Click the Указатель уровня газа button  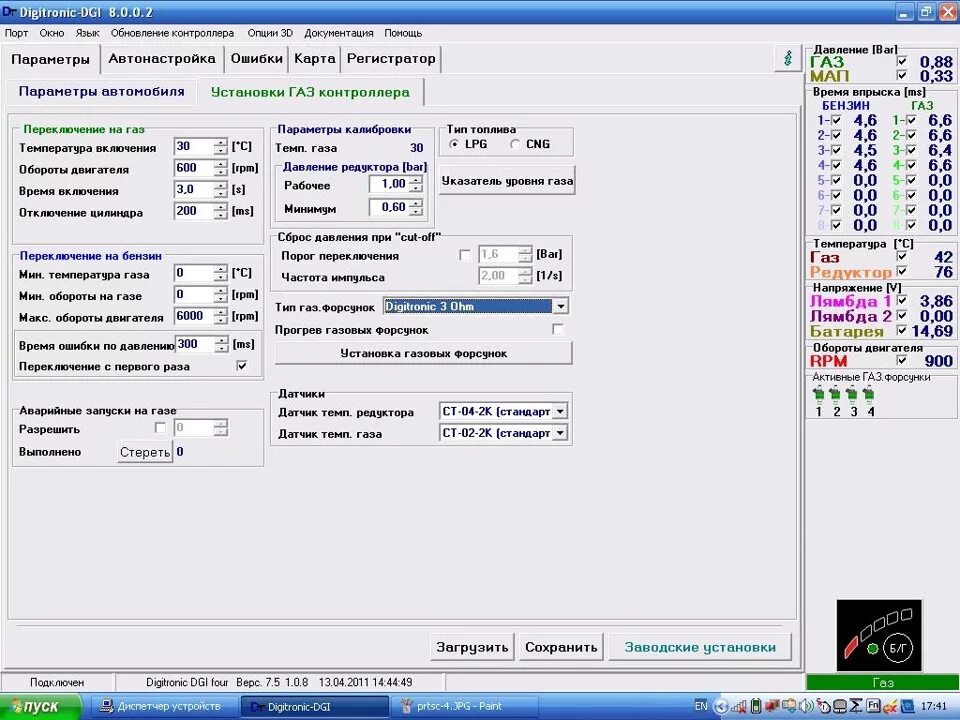tap(507, 181)
